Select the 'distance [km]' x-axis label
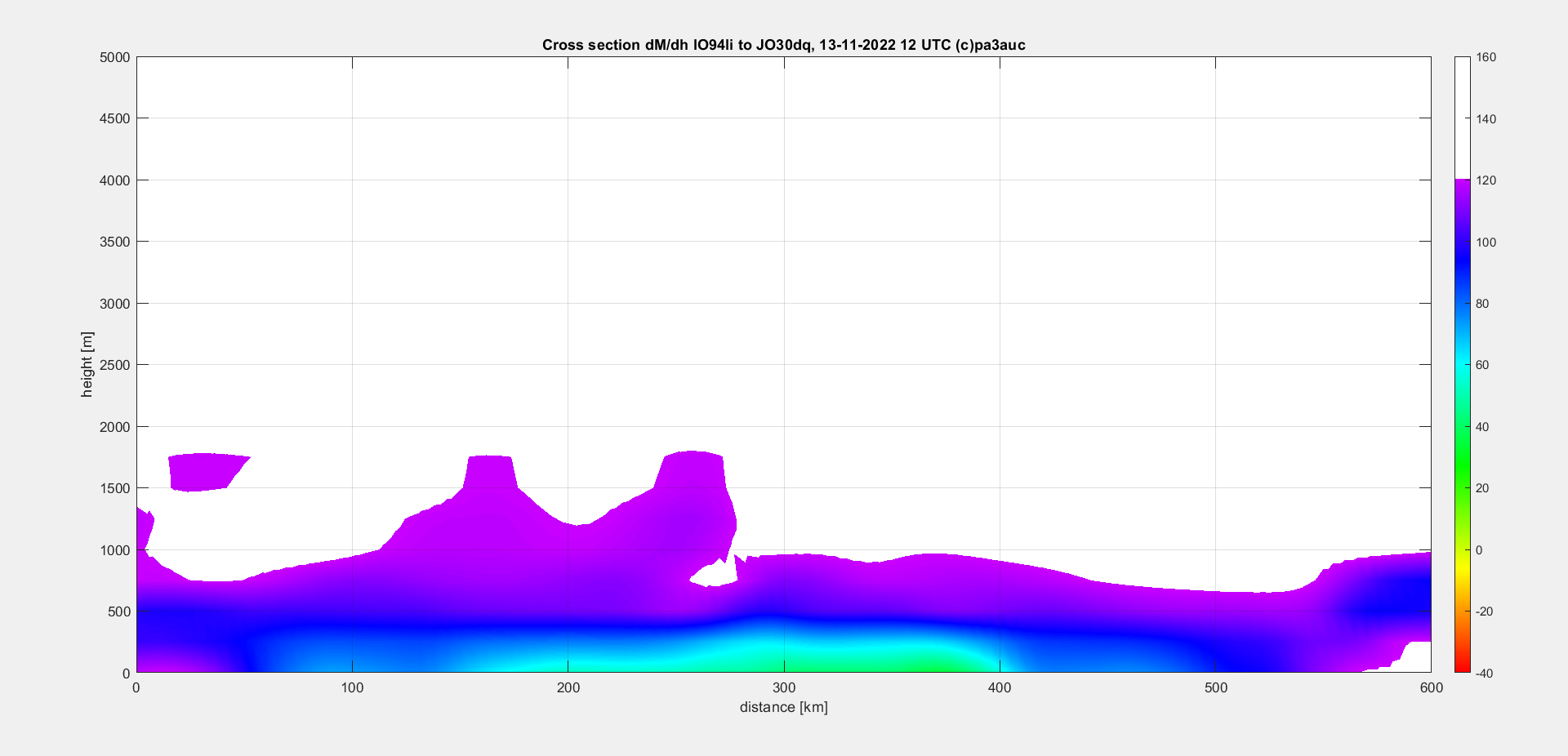Viewport: 1568px width, 756px height. [783, 707]
